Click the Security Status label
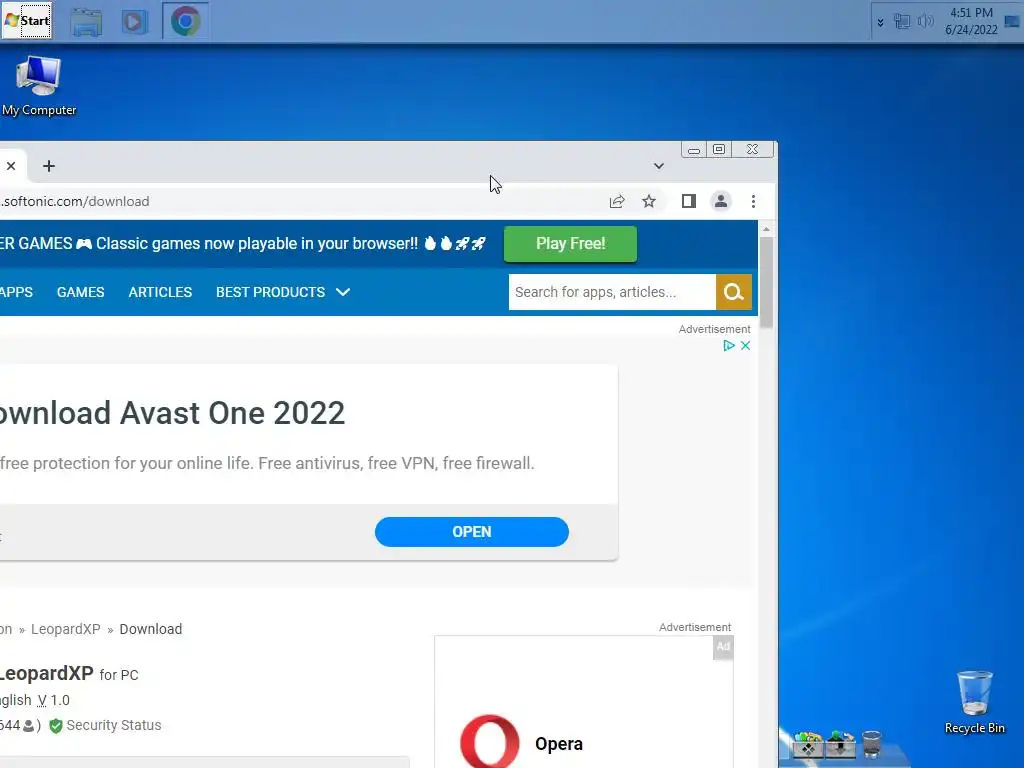The image size is (1024, 768). coord(114,725)
